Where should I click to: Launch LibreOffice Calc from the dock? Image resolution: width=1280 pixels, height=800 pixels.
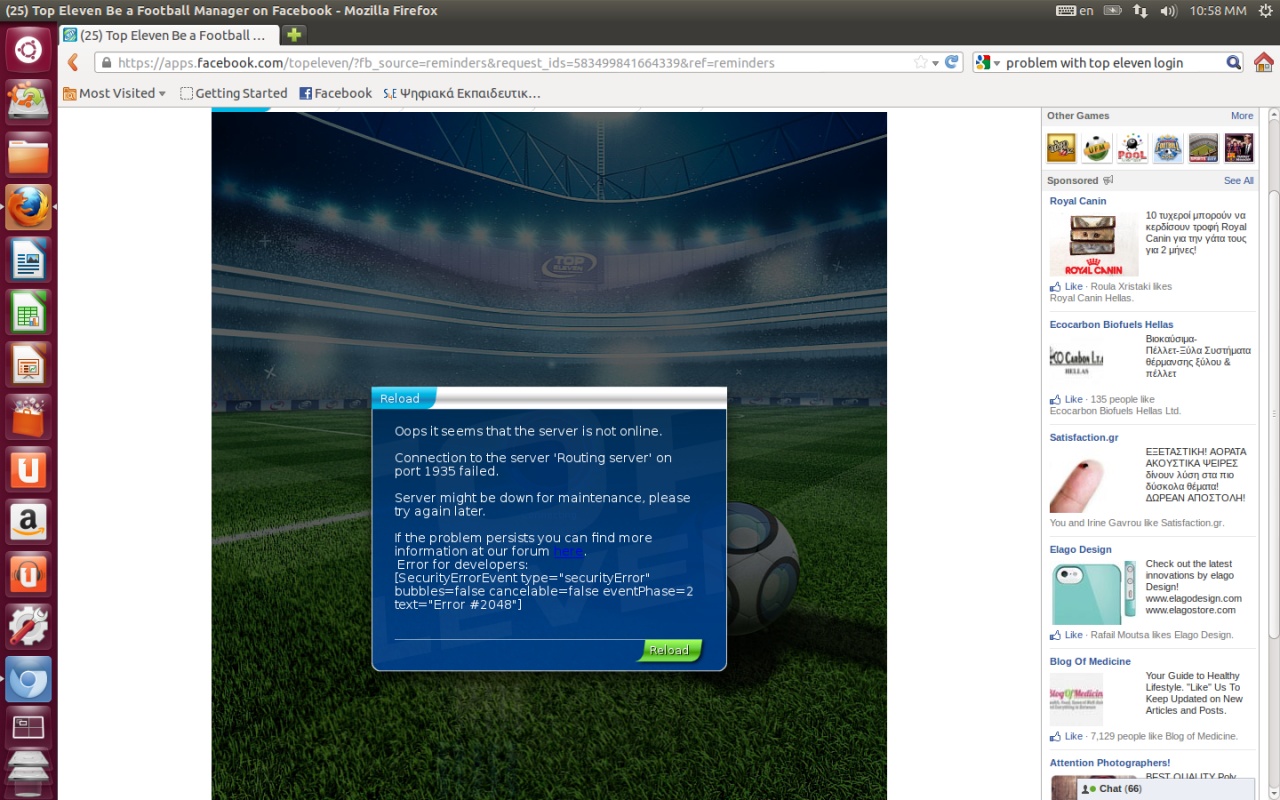point(28,312)
